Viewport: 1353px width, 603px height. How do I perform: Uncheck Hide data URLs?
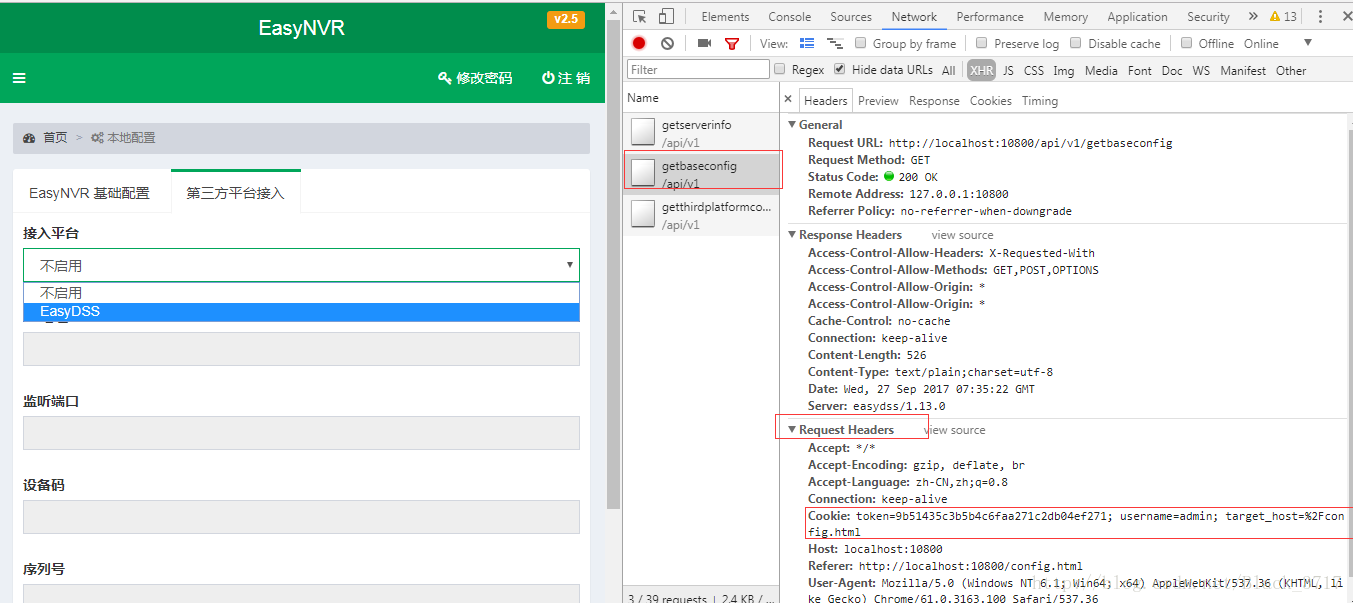tap(839, 69)
